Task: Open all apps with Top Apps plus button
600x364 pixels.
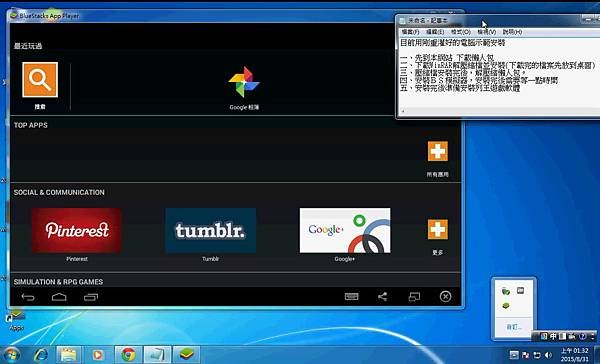Action: pyautogui.click(x=438, y=151)
